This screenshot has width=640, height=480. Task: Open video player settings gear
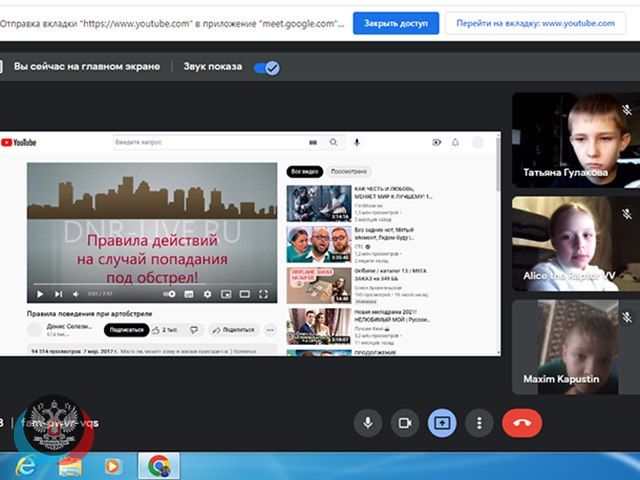tap(207, 294)
